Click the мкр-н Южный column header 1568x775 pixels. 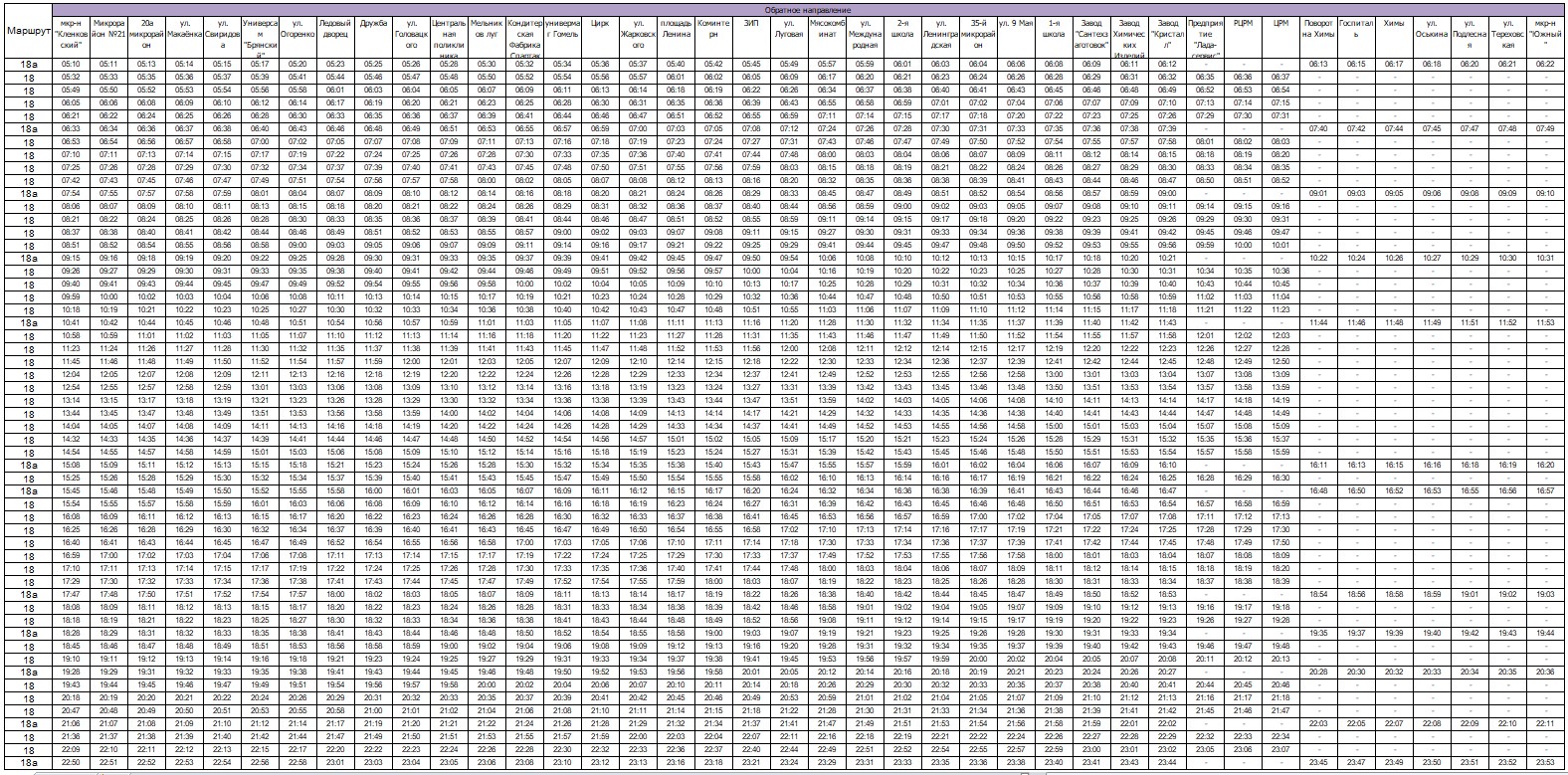[1545, 37]
